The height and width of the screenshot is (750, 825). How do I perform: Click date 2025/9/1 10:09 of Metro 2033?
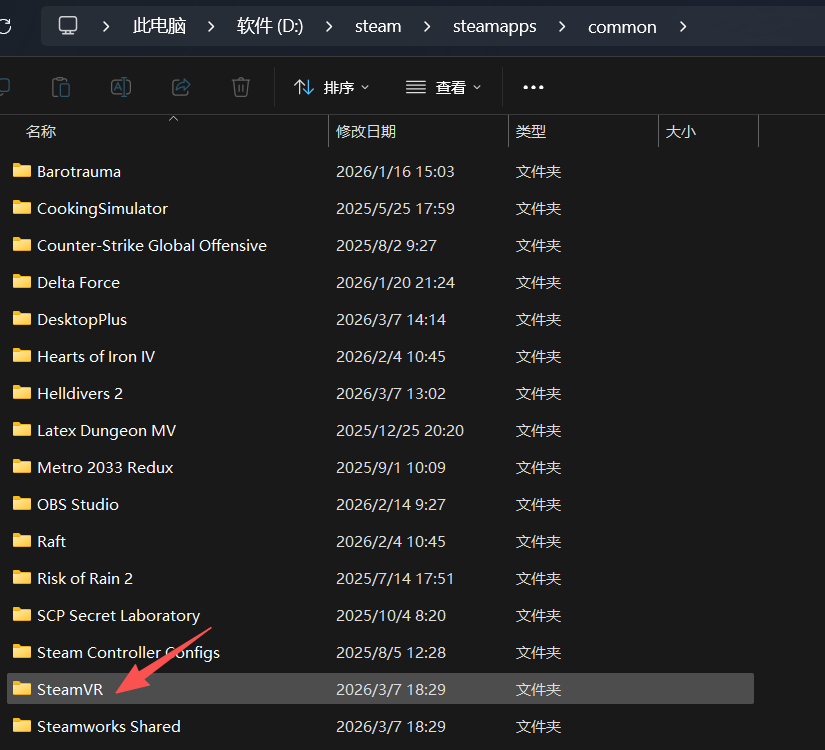390,467
